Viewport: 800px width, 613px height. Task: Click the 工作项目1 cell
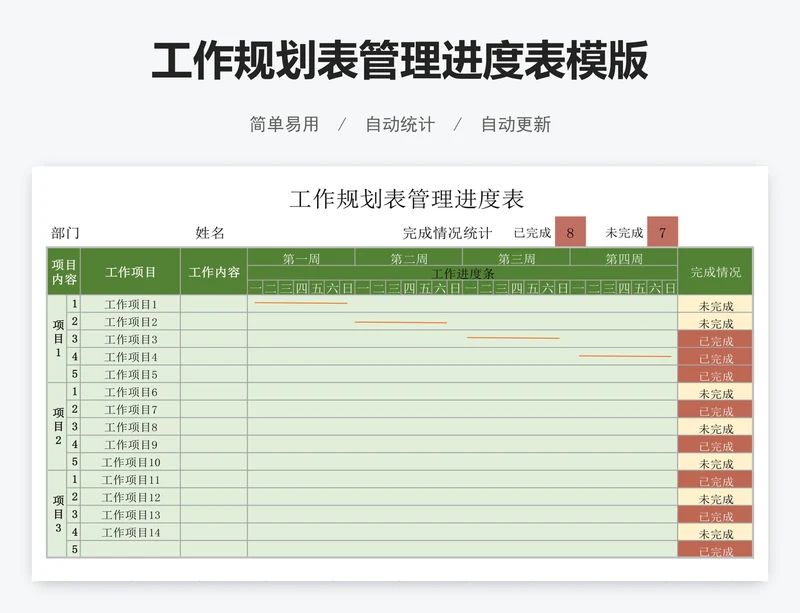[x=131, y=305]
